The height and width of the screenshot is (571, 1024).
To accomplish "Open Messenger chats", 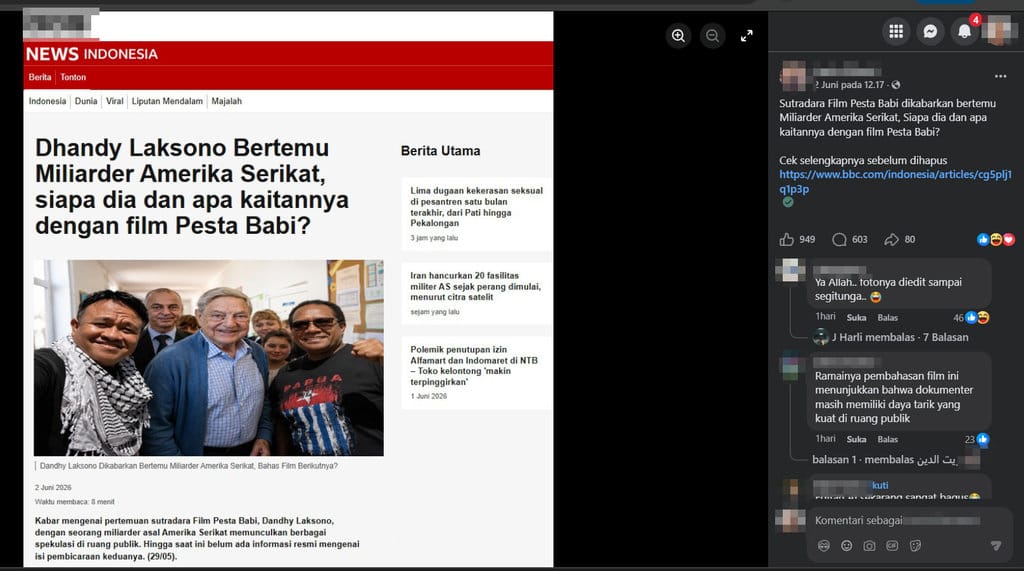I will (x=930, y=31).
